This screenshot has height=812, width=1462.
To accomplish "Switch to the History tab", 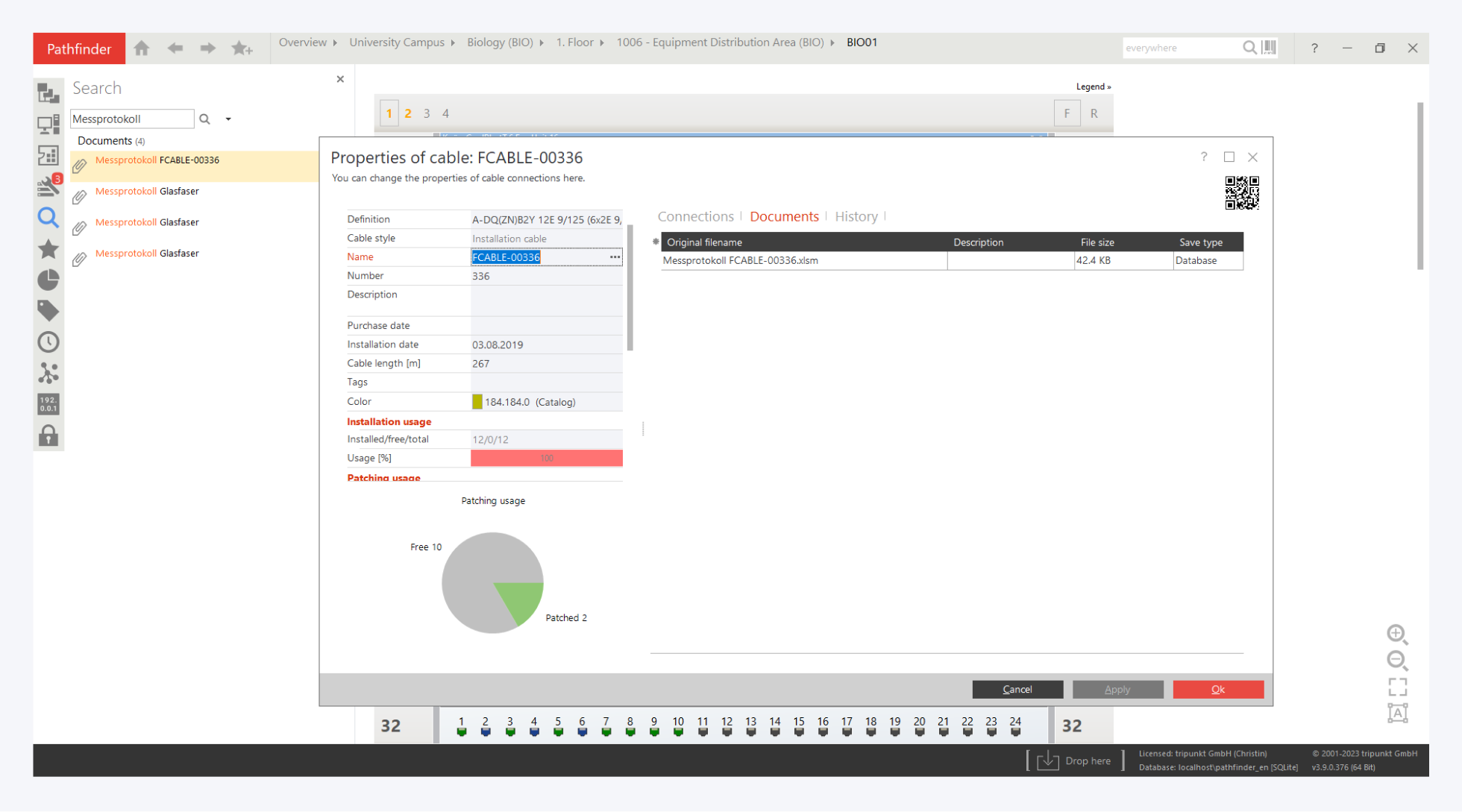I will pos(856,216).
